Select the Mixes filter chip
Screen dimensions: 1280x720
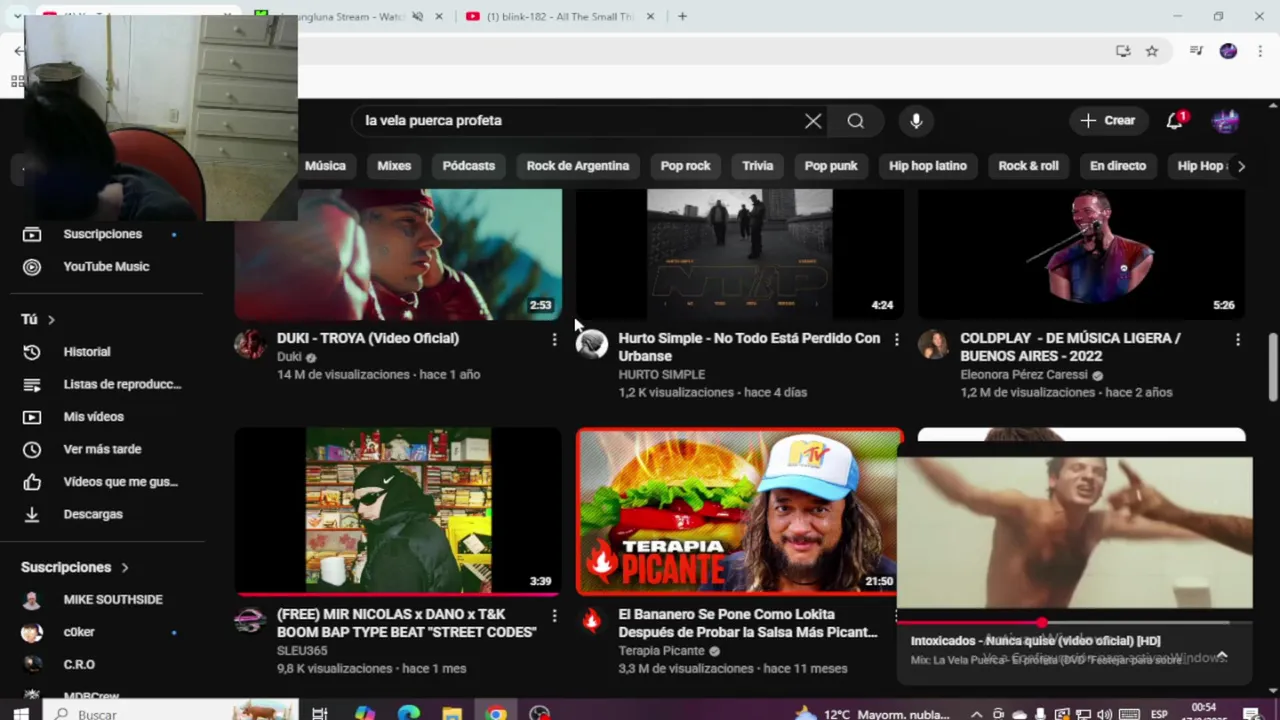[394, 166]
